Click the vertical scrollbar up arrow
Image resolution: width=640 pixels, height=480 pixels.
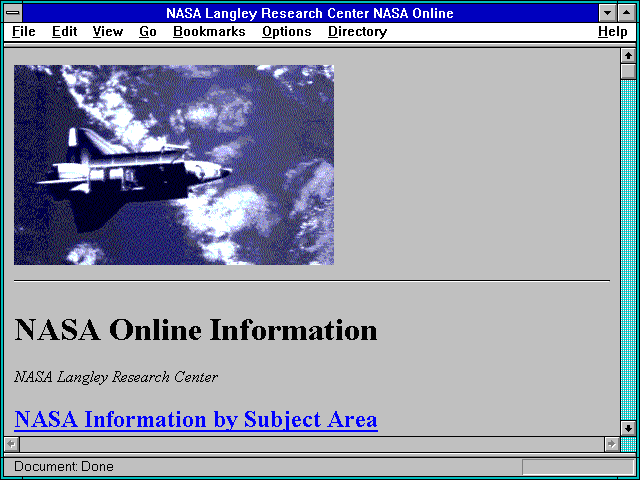(628, 56)
